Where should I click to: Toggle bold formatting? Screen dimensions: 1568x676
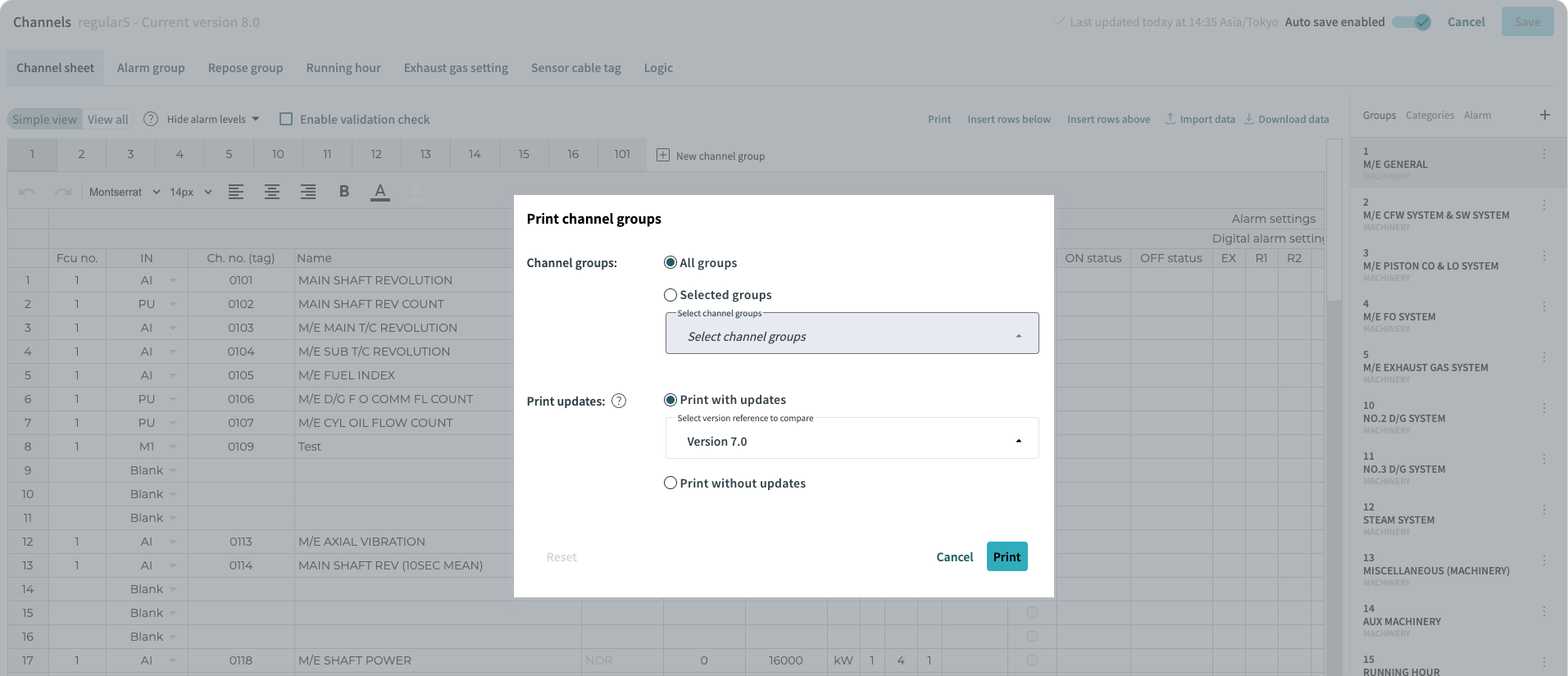point(344,192)
